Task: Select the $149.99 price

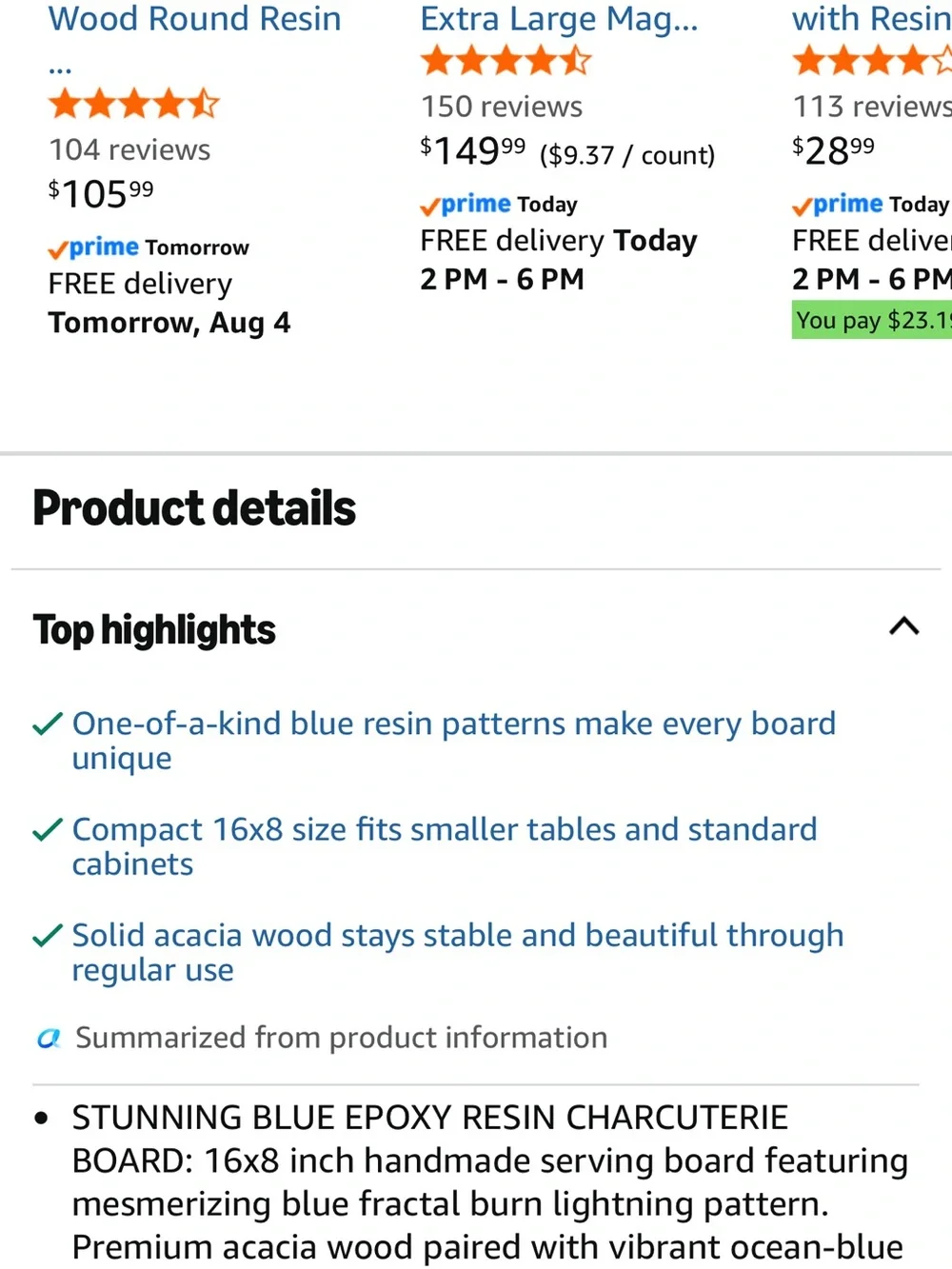Action: coord(473,150)
